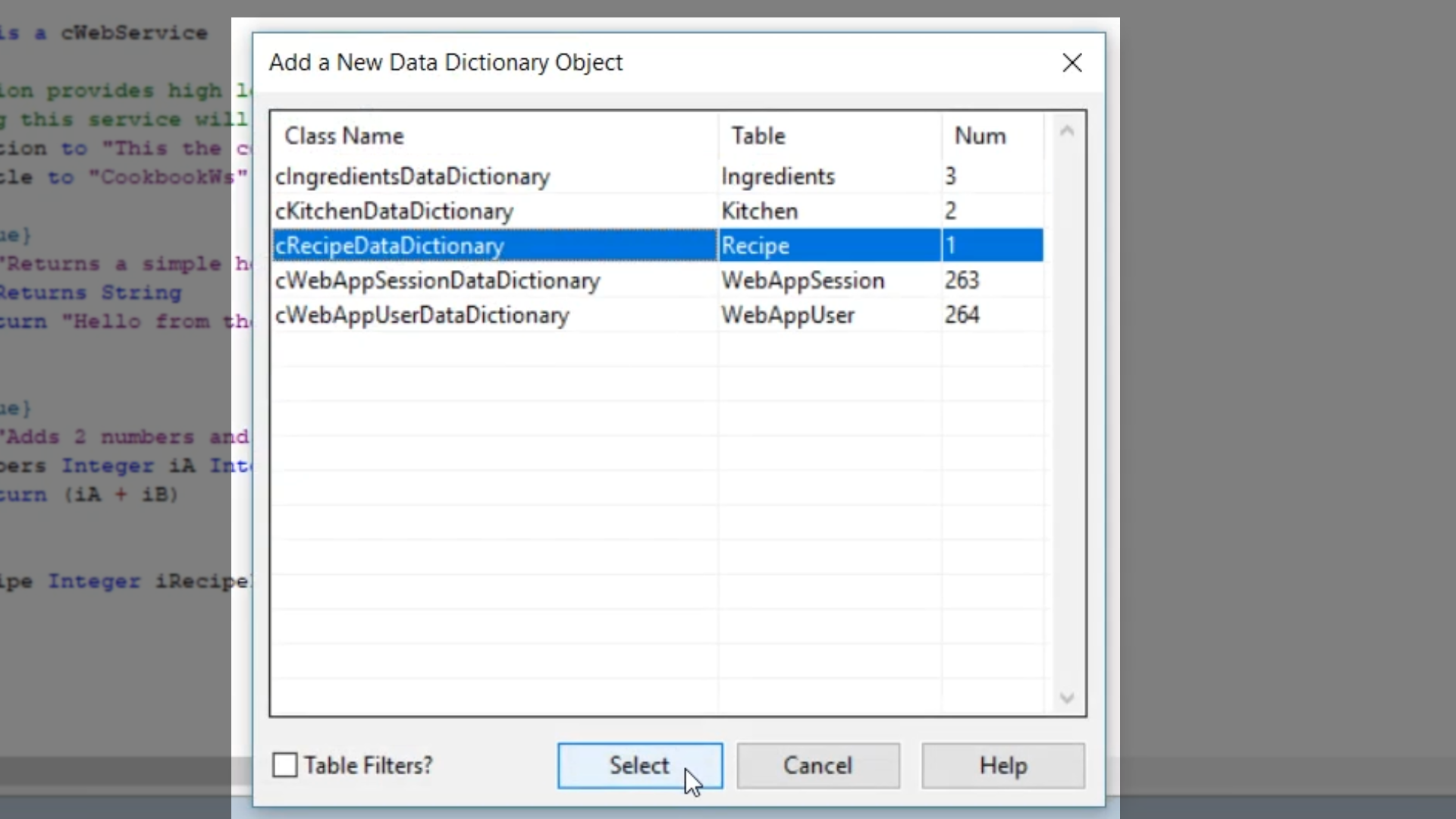Click the Cancel button
Viewport: 1456px width, 819px height.
coord(817,765)
